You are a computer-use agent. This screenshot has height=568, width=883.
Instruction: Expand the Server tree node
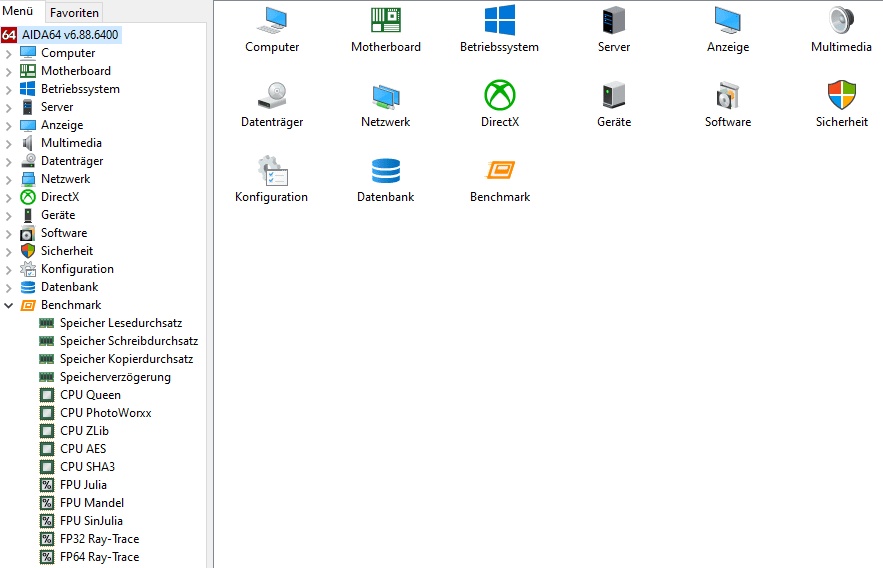pos(8,108)
